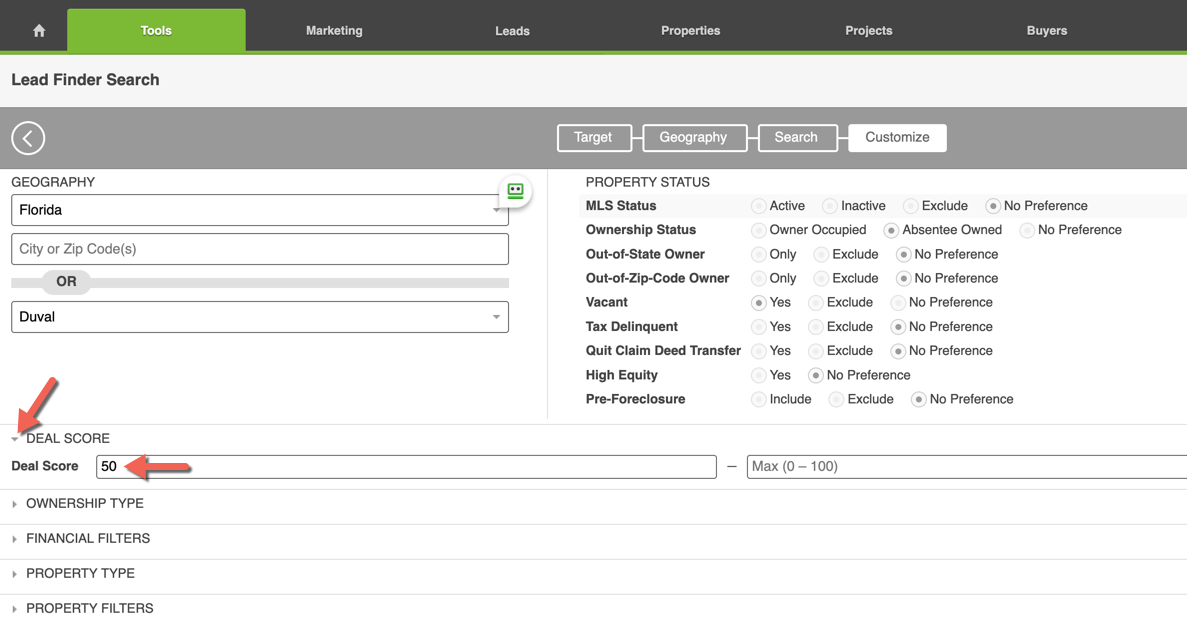Set MLS Status to No Preference
1187x631 pixels.
(992, 206)
